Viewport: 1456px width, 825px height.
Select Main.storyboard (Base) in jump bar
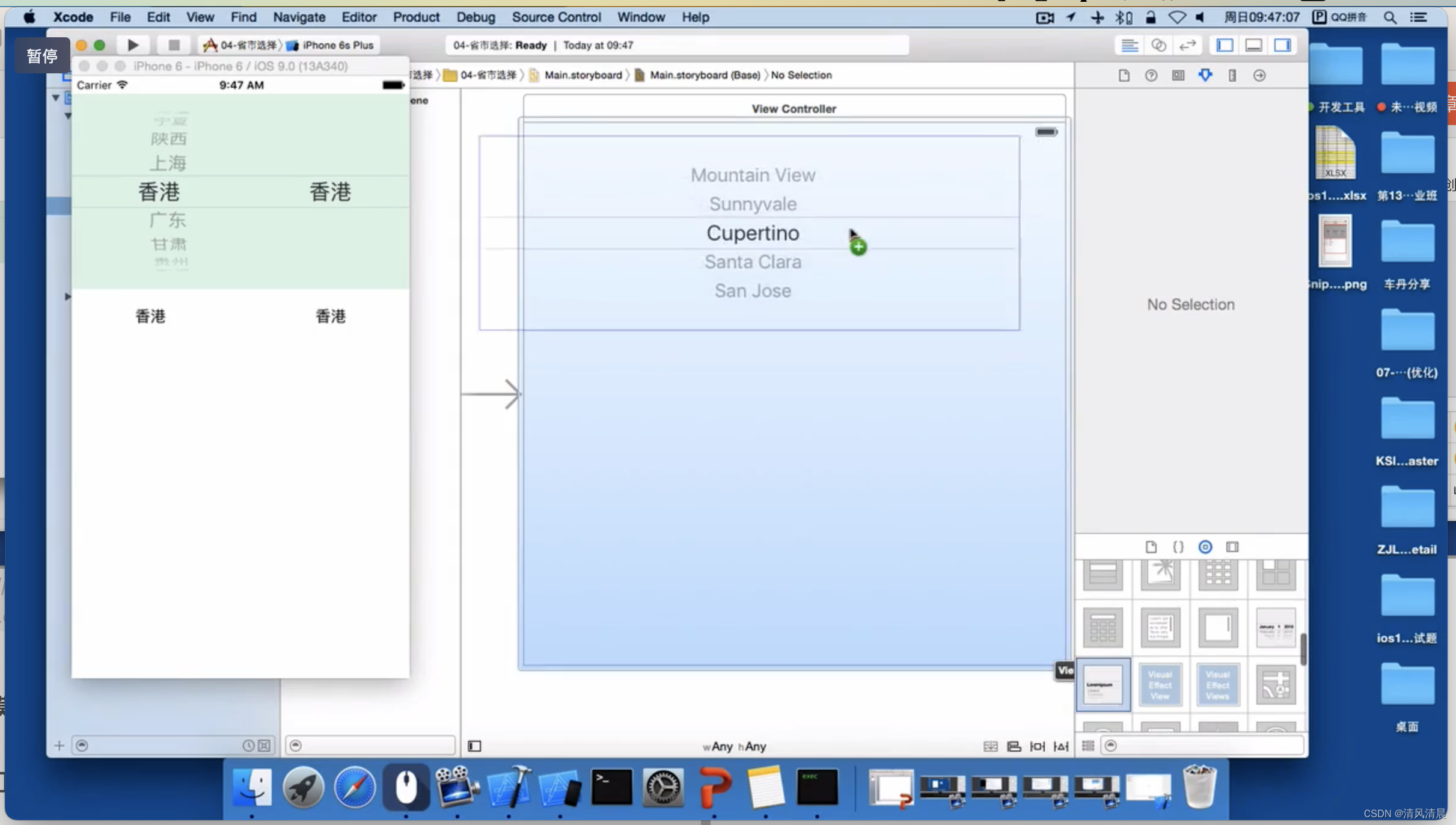coord(697,75)
